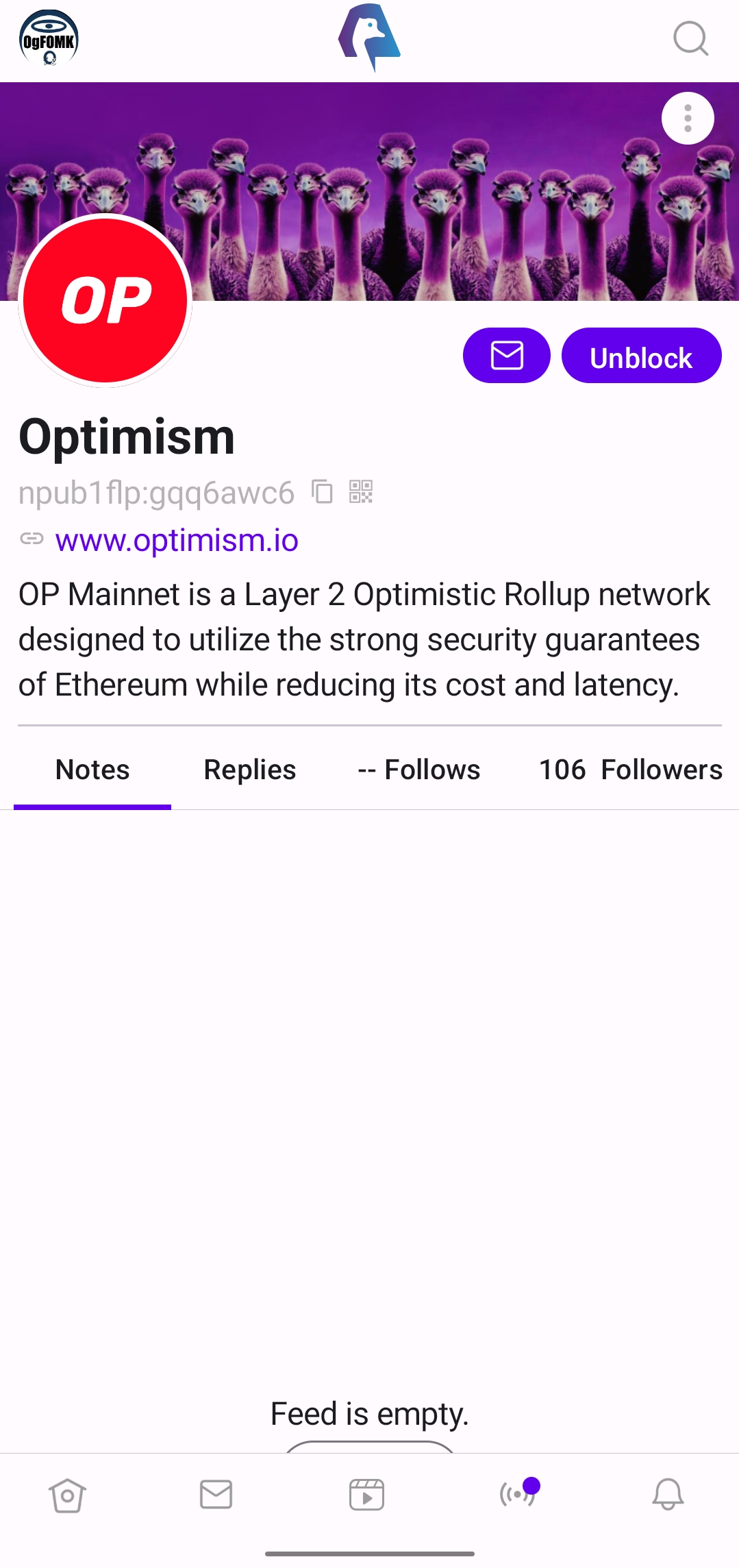Switch to the Replies tab
This screenshot has height=1568, width=739.
point(250,770)
